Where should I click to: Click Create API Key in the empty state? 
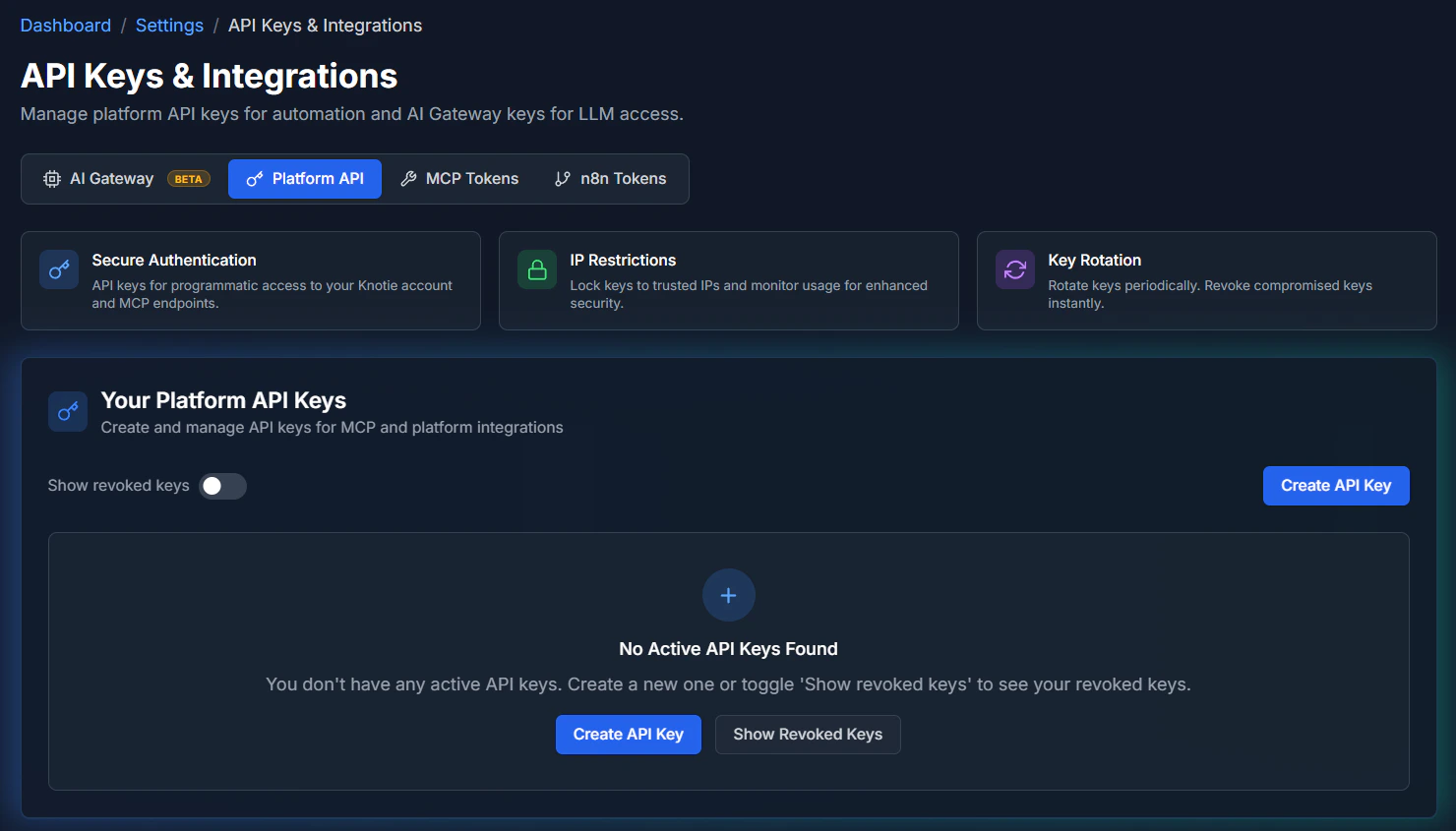click(x=628, y=734)
